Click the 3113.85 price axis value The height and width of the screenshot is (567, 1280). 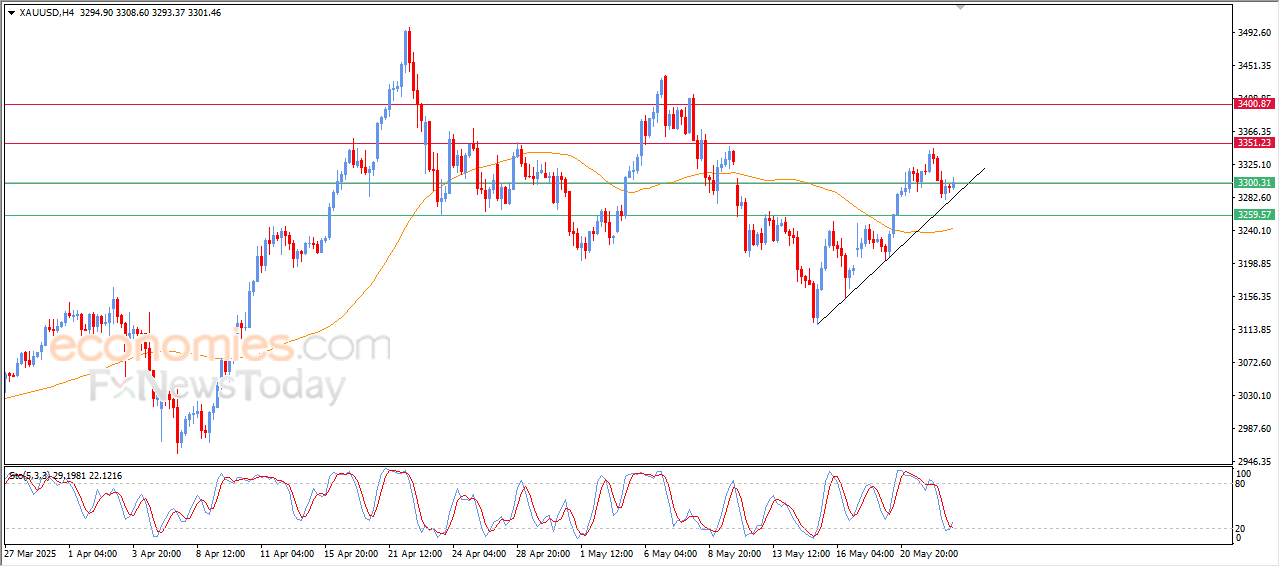1254,330
